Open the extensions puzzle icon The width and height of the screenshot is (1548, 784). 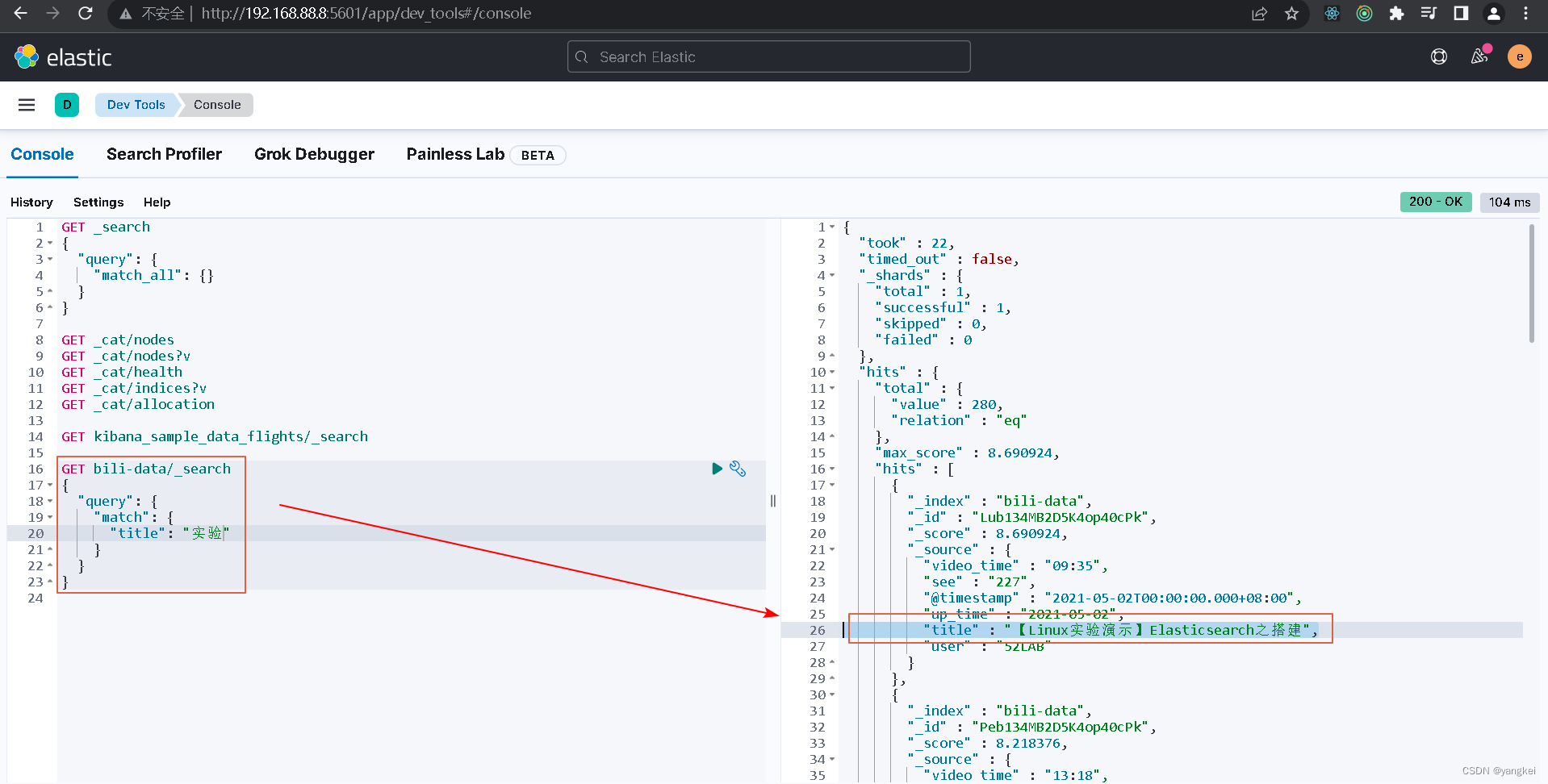[x=1396, y=14]
